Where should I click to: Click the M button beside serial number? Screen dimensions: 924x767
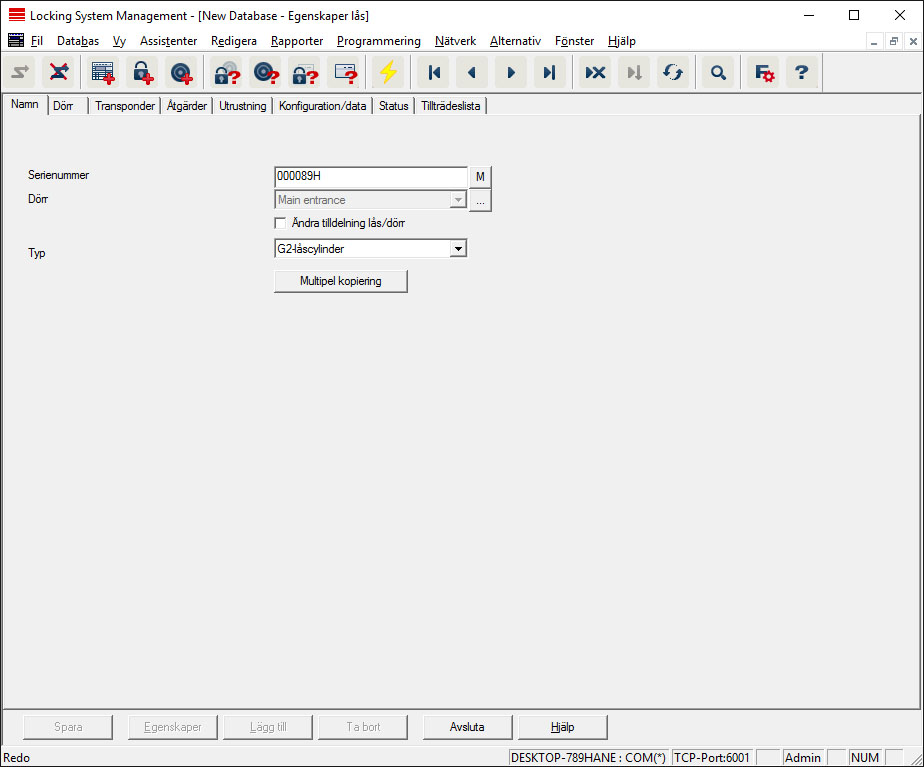480,176
